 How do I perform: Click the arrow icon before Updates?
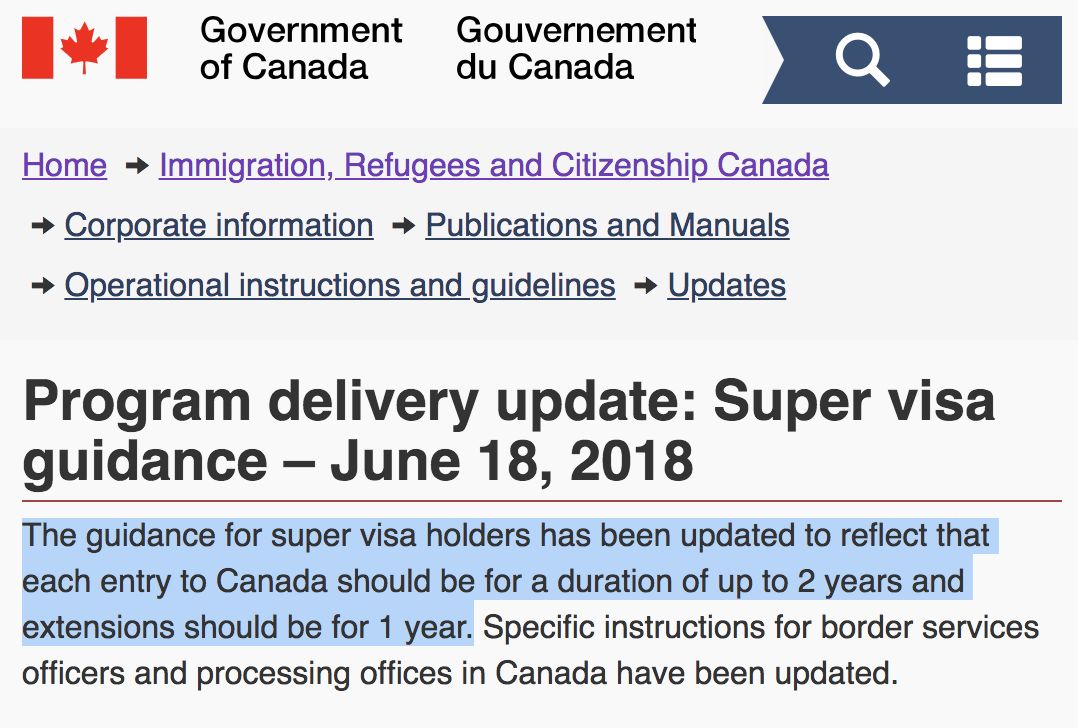point(646,286)
